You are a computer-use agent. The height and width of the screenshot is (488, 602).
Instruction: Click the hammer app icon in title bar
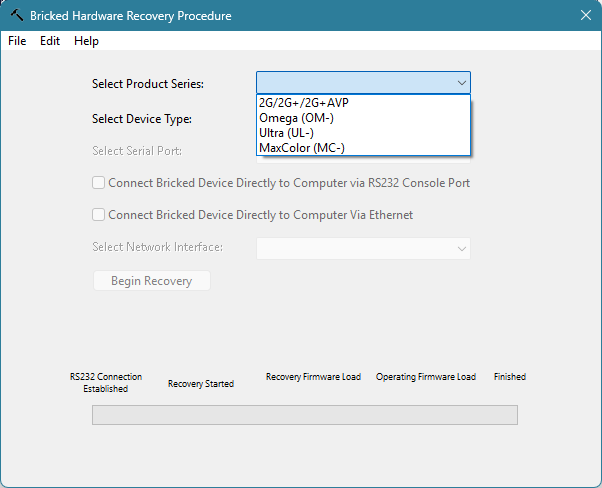click(x=17, y=15)
